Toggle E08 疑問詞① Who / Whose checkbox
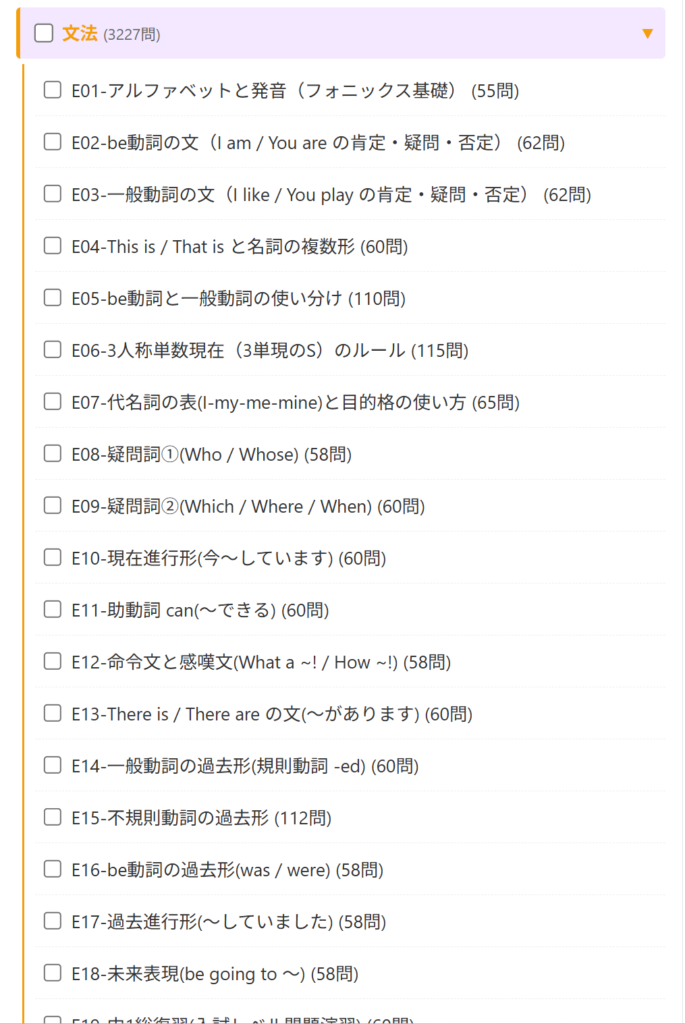This screenshot has width=685, height=1024. (53, 454)
